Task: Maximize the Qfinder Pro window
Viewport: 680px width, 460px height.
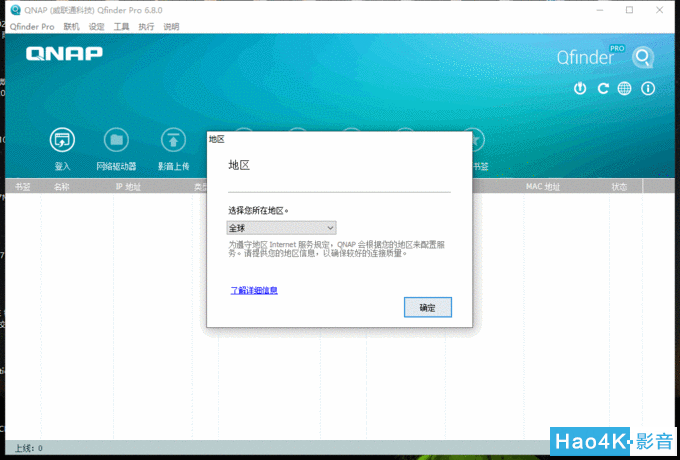Action: click(629, 10)
